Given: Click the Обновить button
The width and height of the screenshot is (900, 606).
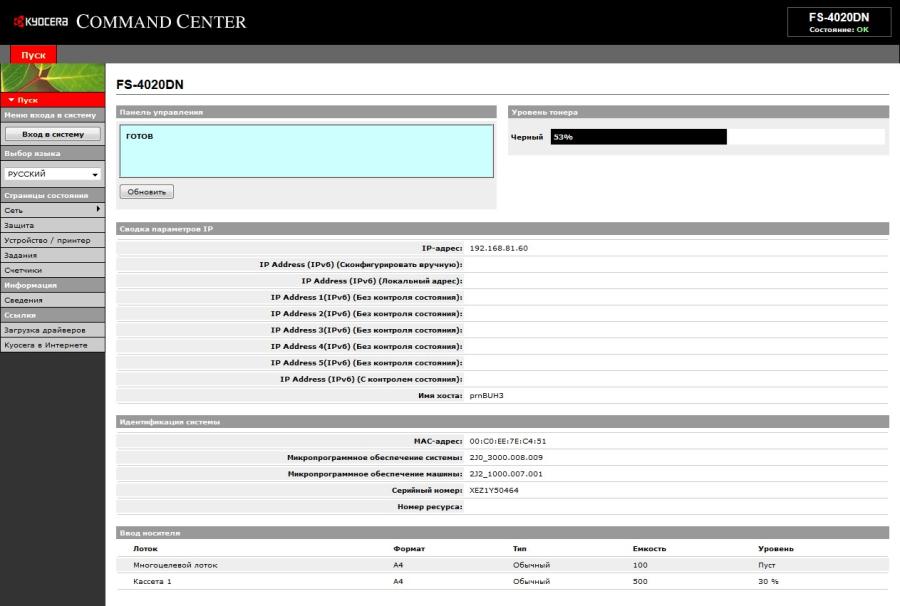Looking at the screenshot, I should coord(146,192).
